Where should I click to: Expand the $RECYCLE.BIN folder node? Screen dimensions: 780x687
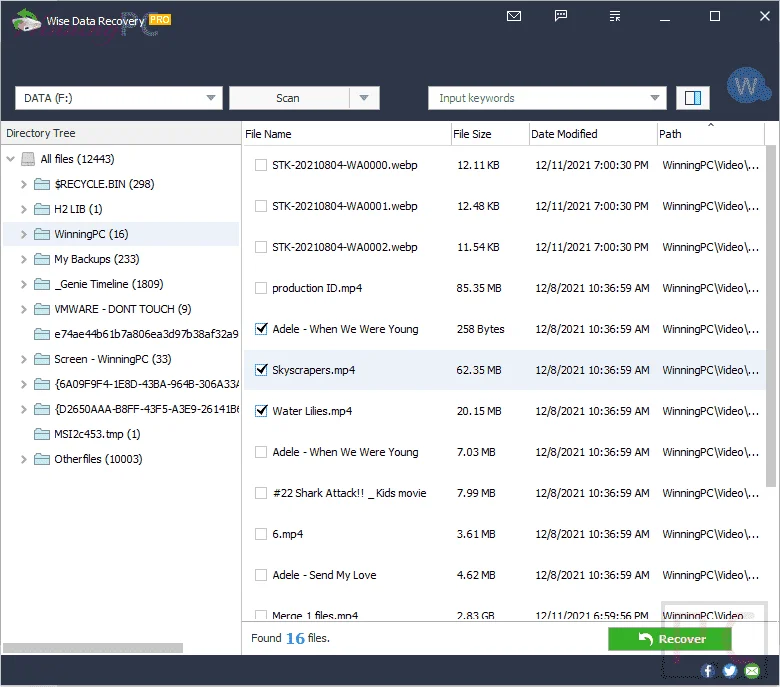point(23,184)
